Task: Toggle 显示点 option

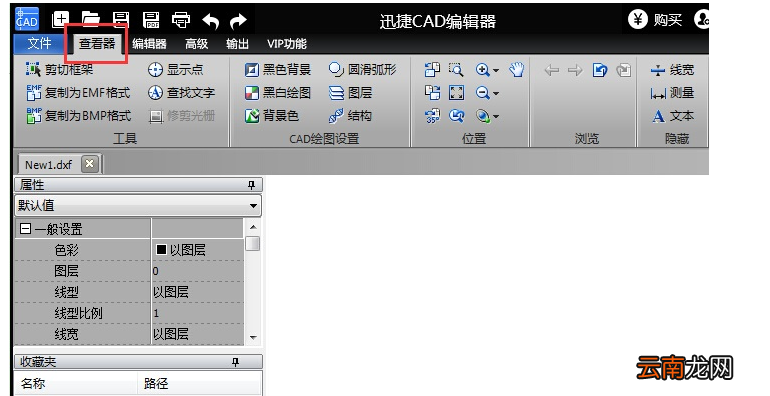Action: click(x=175, y=69)
